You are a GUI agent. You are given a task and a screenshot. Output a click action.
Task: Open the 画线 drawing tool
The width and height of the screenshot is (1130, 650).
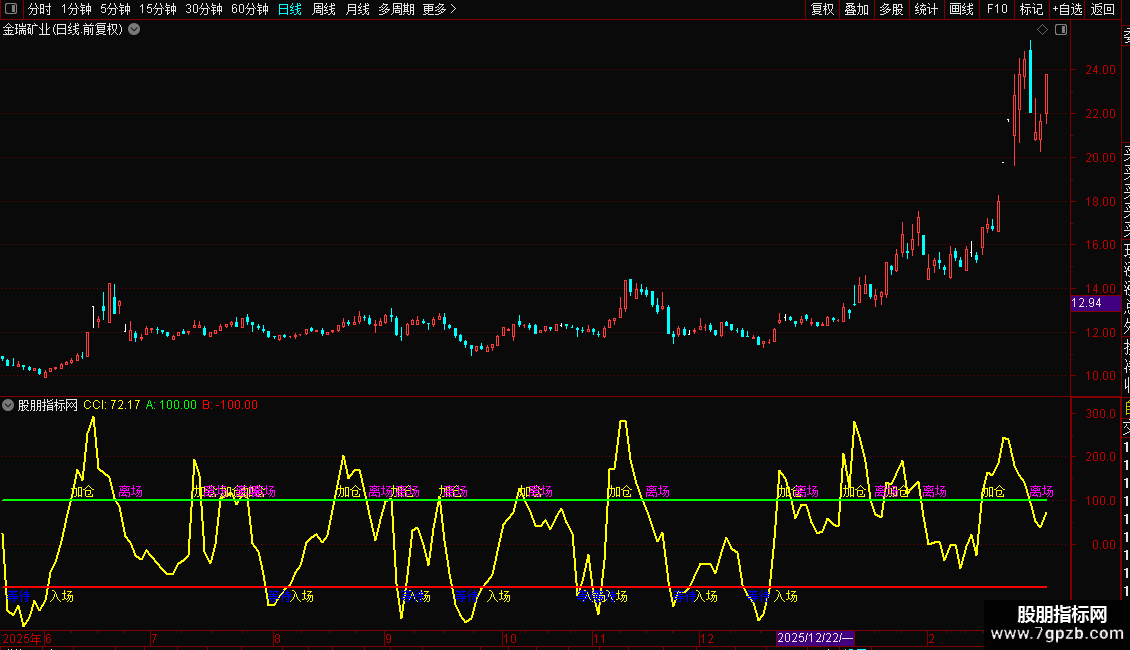pos(961,9)
